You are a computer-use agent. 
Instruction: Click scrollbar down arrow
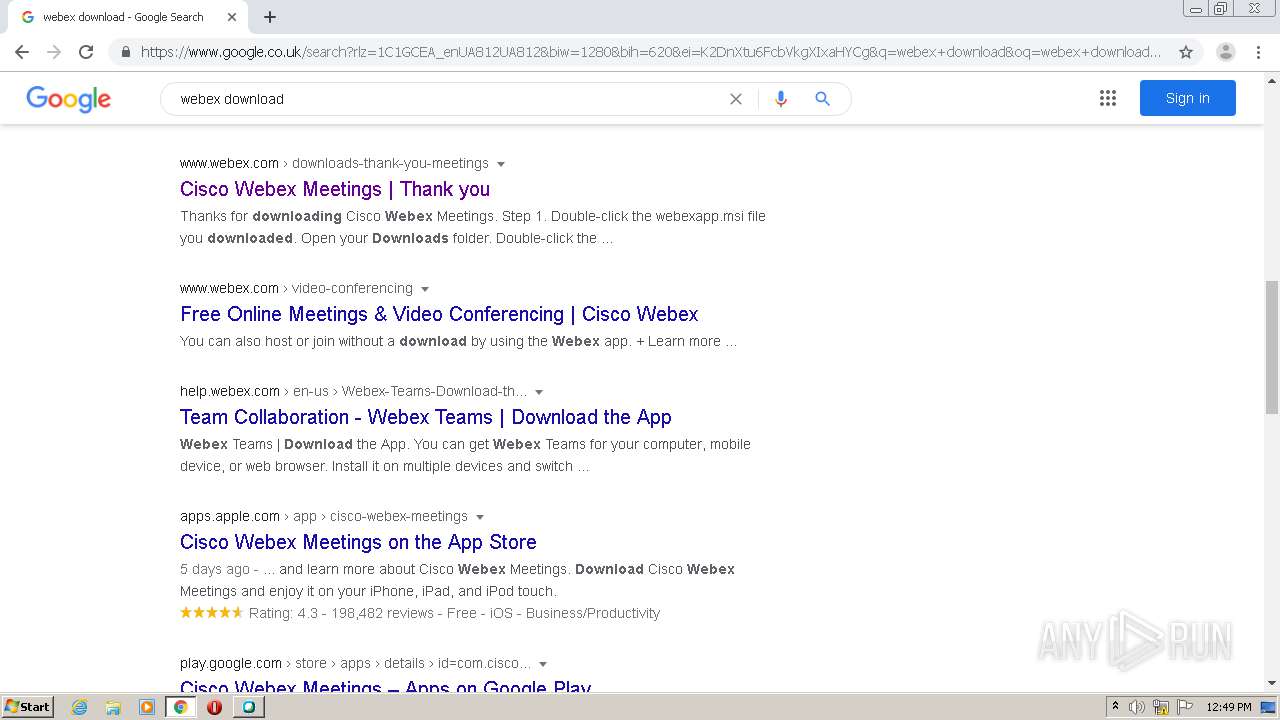pos(1272,683)
